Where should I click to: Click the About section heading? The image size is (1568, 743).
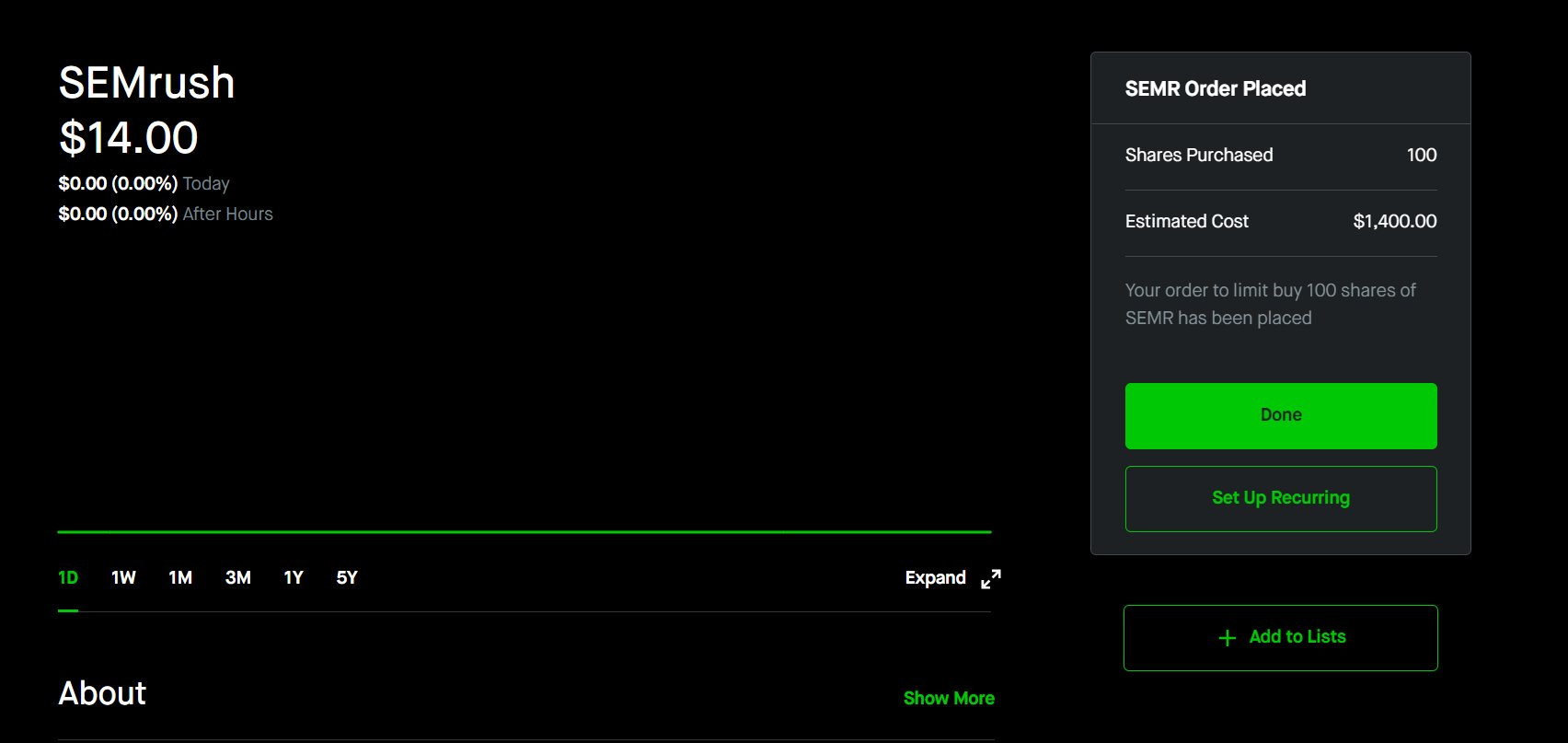(x=102, y=693)
